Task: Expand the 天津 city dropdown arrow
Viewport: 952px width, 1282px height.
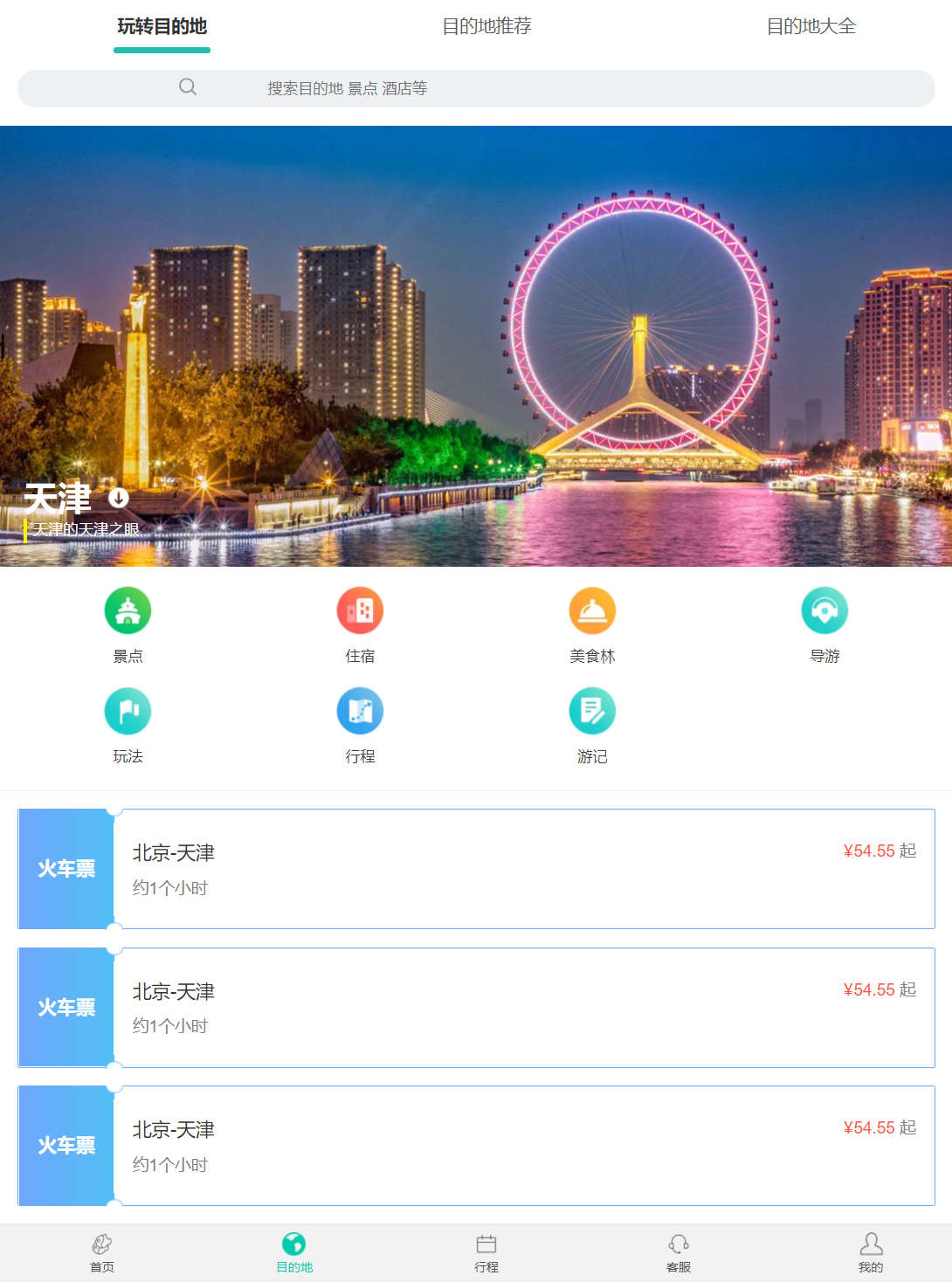Action: [119, 498]
